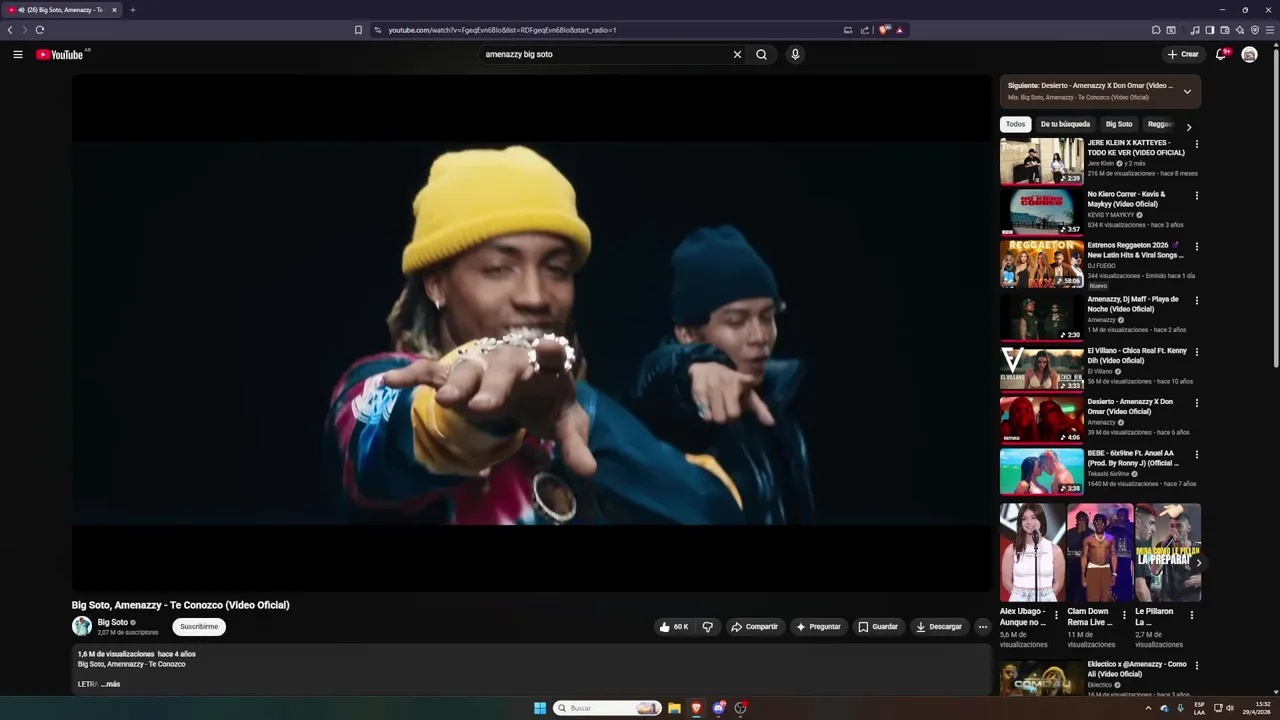Open options for Desierto Amenazzy video
Screen dimensions: 1280x720
coord(1196,403)
